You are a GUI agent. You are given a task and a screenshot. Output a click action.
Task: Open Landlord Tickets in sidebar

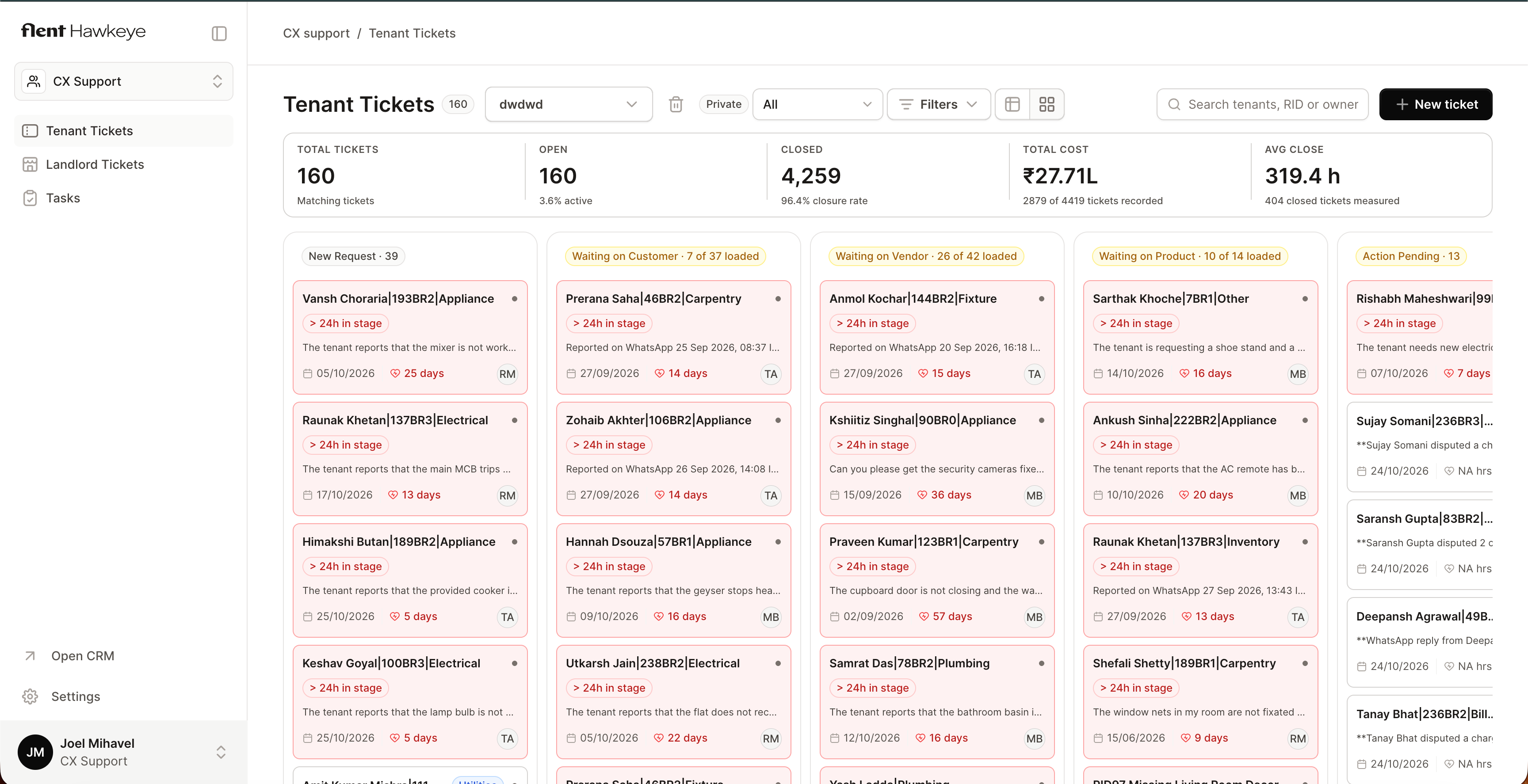pos(123,164)
